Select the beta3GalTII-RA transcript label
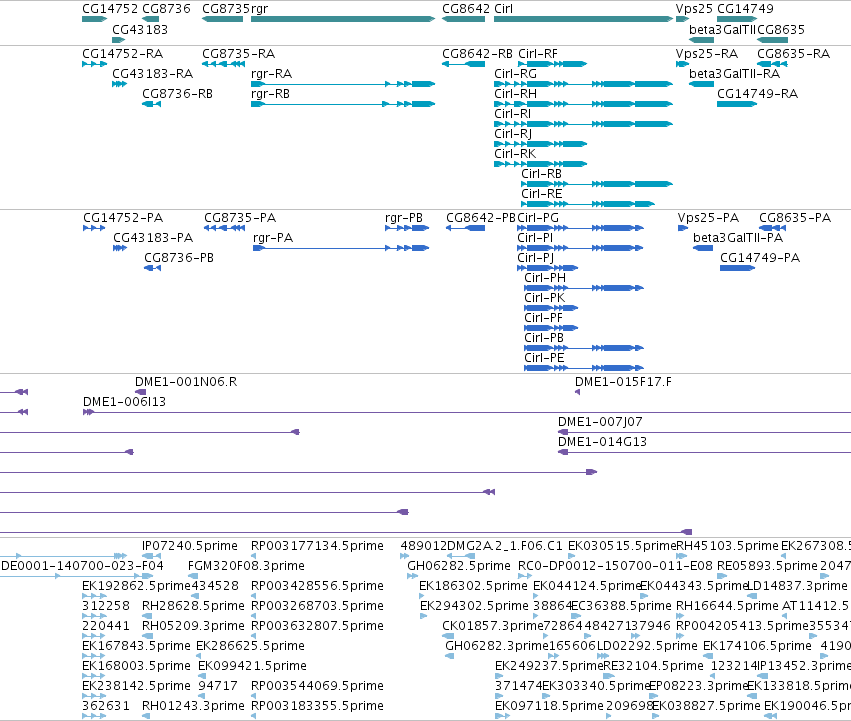 (734, 73)
